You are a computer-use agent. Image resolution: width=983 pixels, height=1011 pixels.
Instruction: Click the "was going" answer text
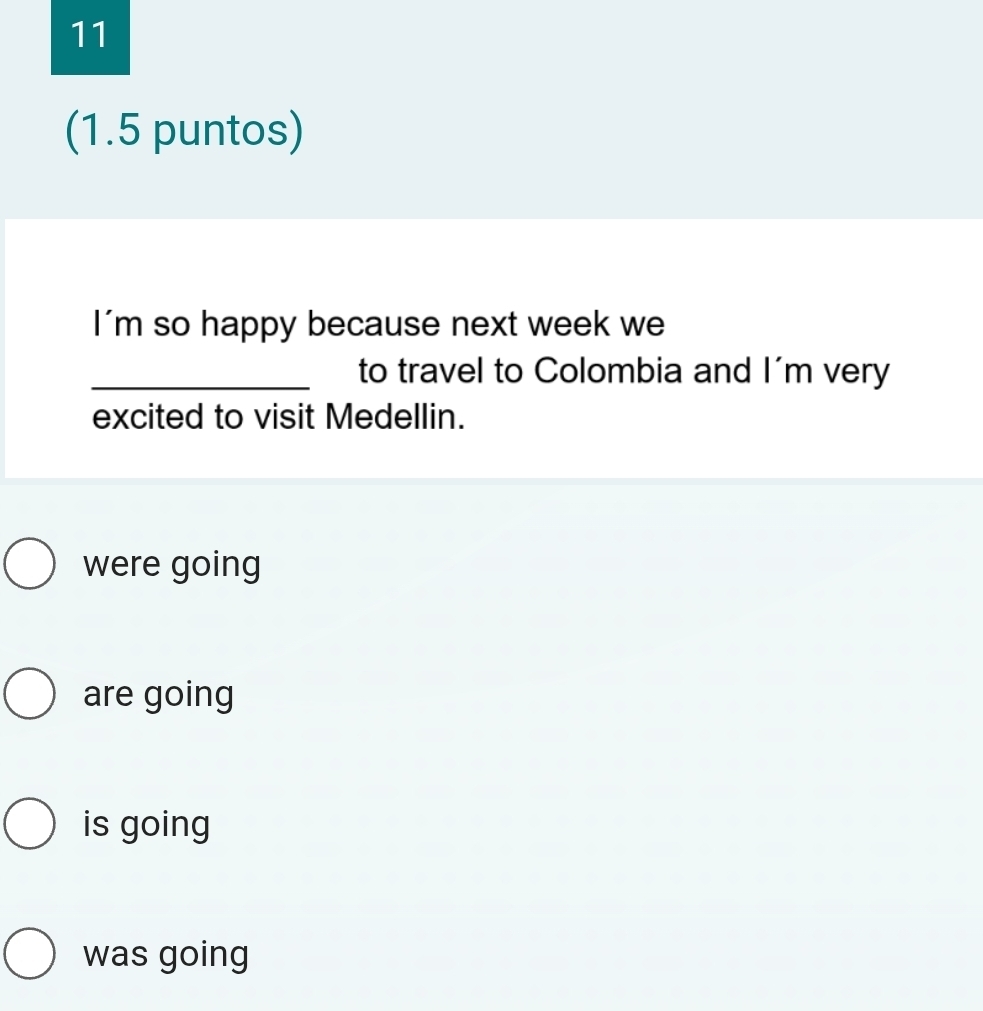(166, 955)
